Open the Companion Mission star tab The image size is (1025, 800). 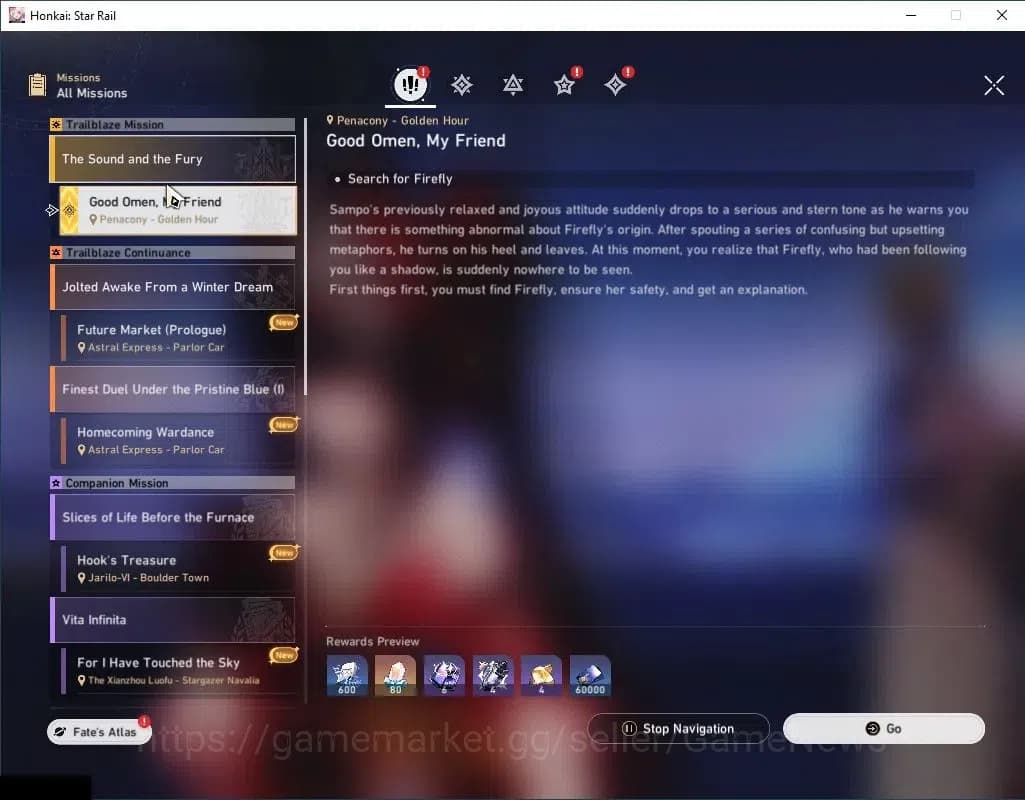[x=564, y=85]
